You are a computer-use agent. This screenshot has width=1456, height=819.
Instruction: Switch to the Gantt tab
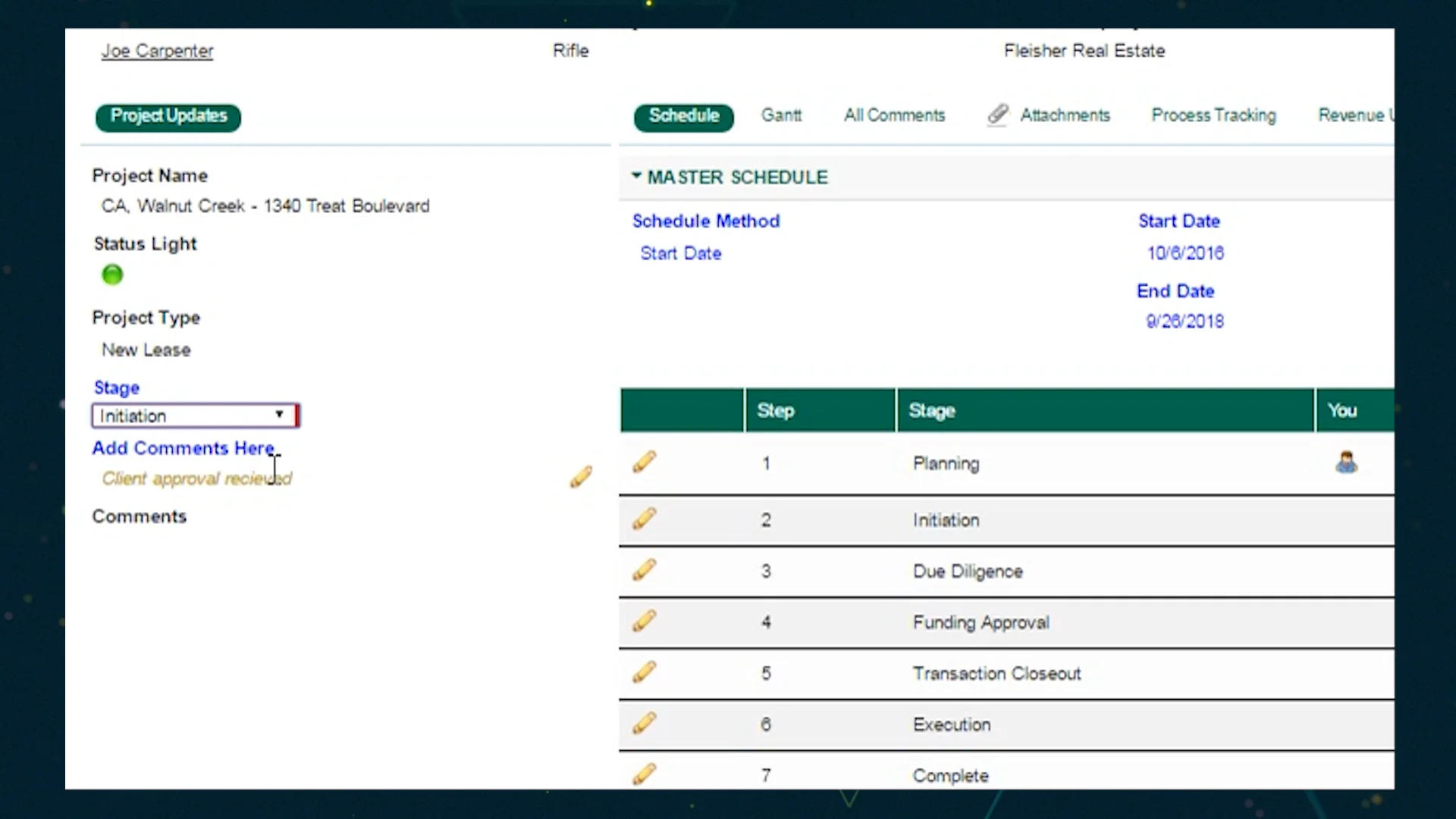pos(781,115)
